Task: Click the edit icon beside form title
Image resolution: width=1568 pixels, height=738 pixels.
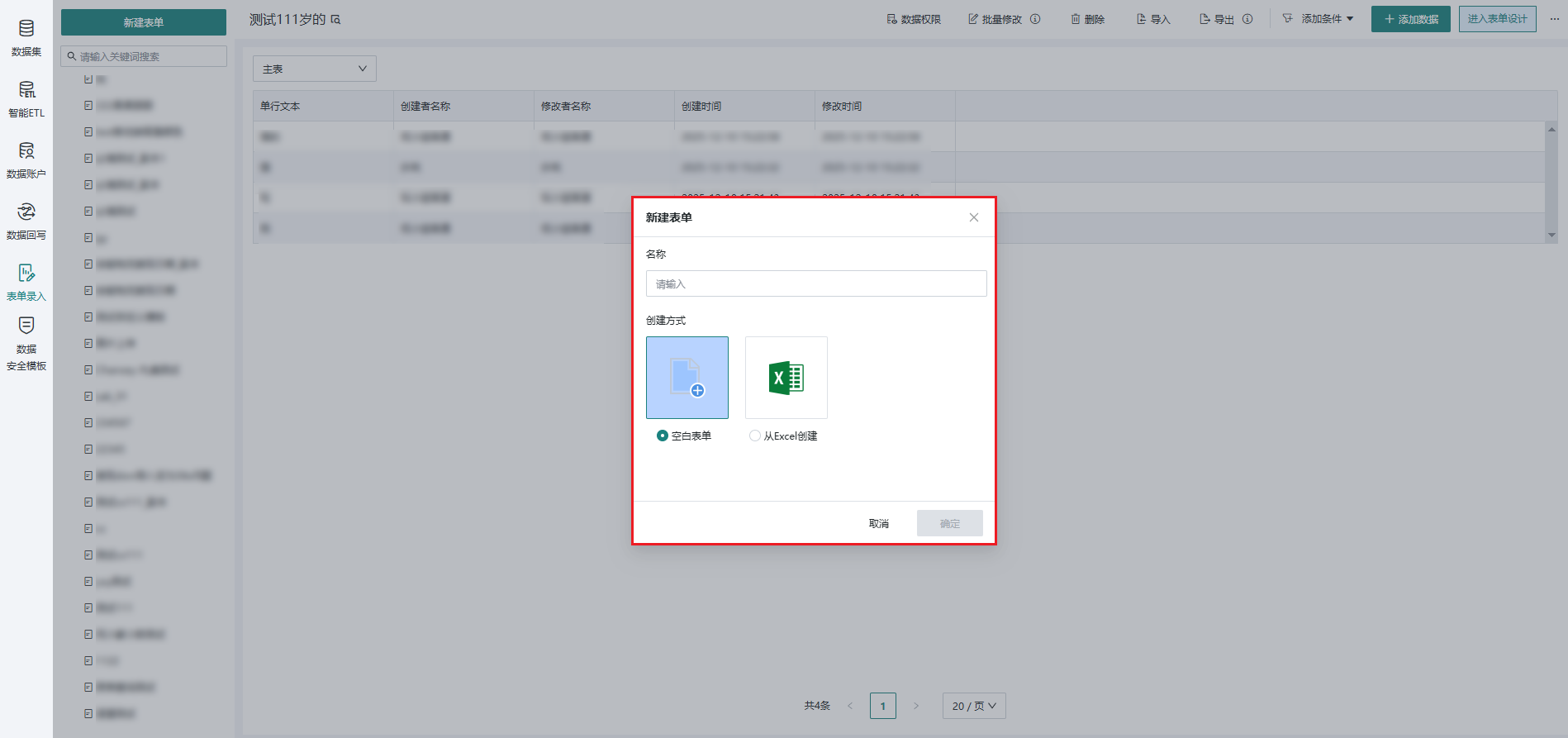Action: pyautogui.click(x=336, y=20)
